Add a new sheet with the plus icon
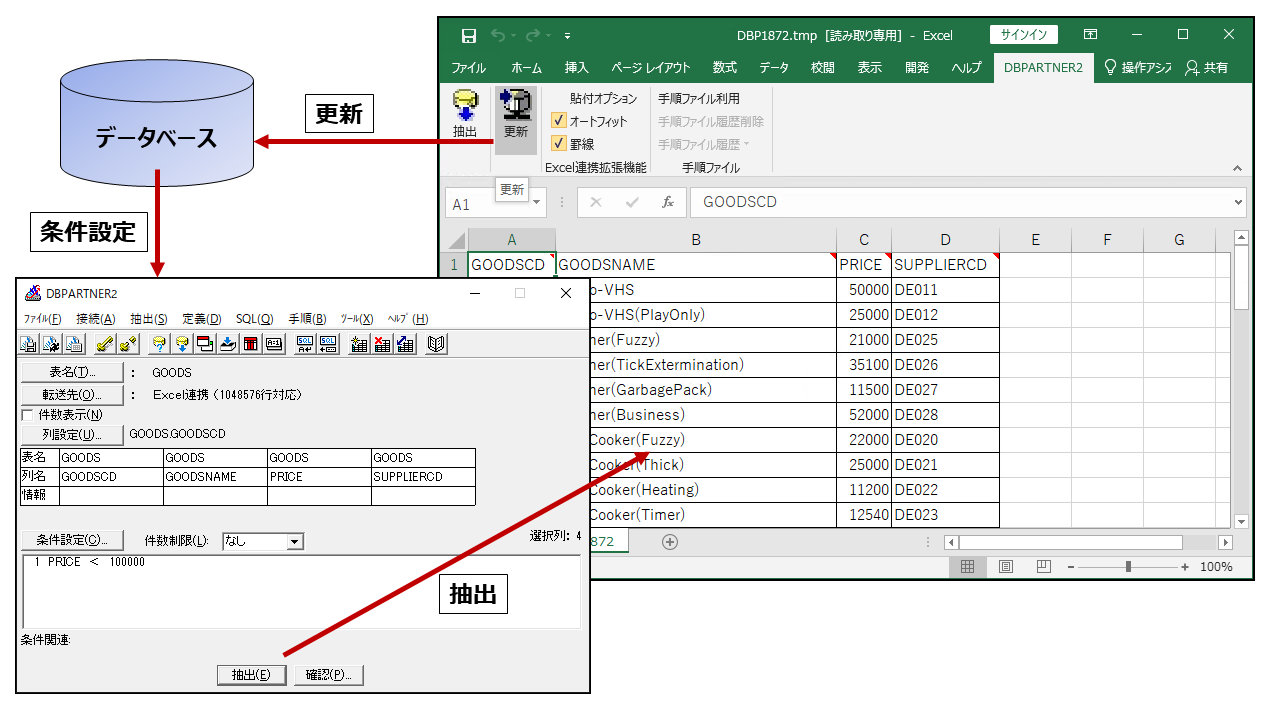1280x720 pixels. [670, 542]
